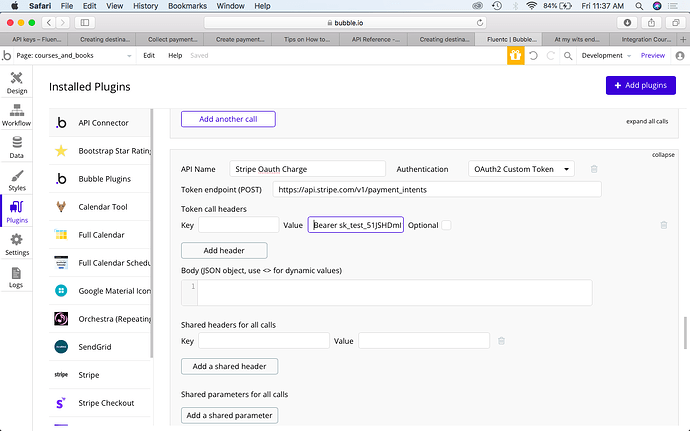Click the Preview link
Viewport: 690px width, 431px height.
tap(653, 55)
